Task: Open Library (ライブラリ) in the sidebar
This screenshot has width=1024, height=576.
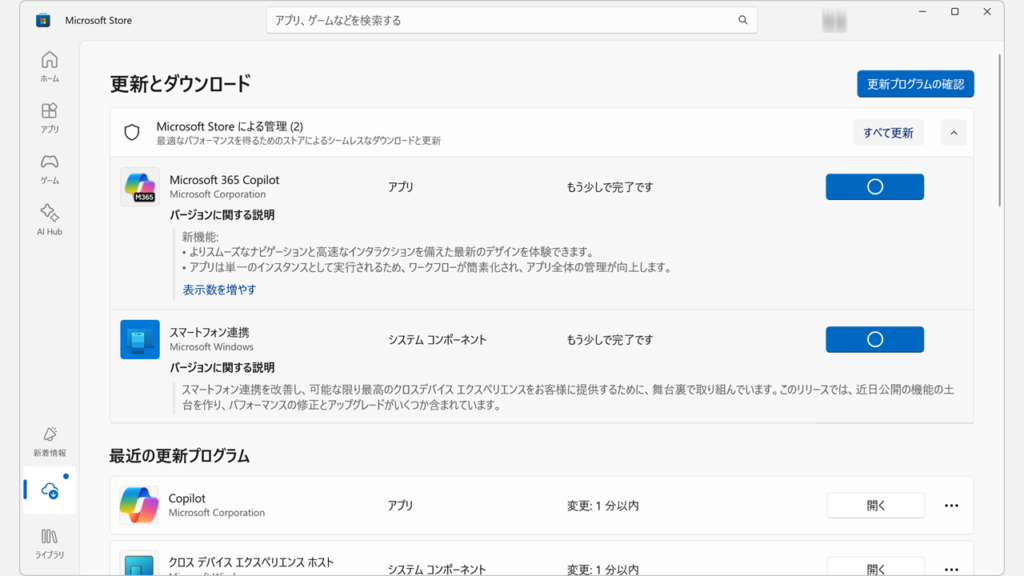Action: tap(50, 543)
